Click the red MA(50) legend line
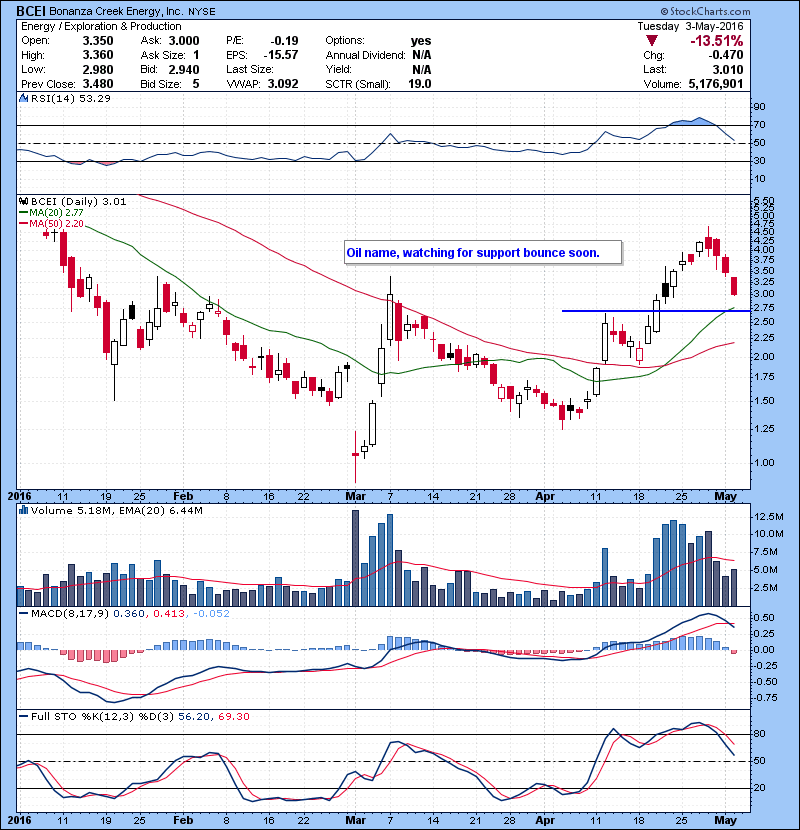Image resolution: width=800 pixels, height=830 pixels. (x=23, y=224)
